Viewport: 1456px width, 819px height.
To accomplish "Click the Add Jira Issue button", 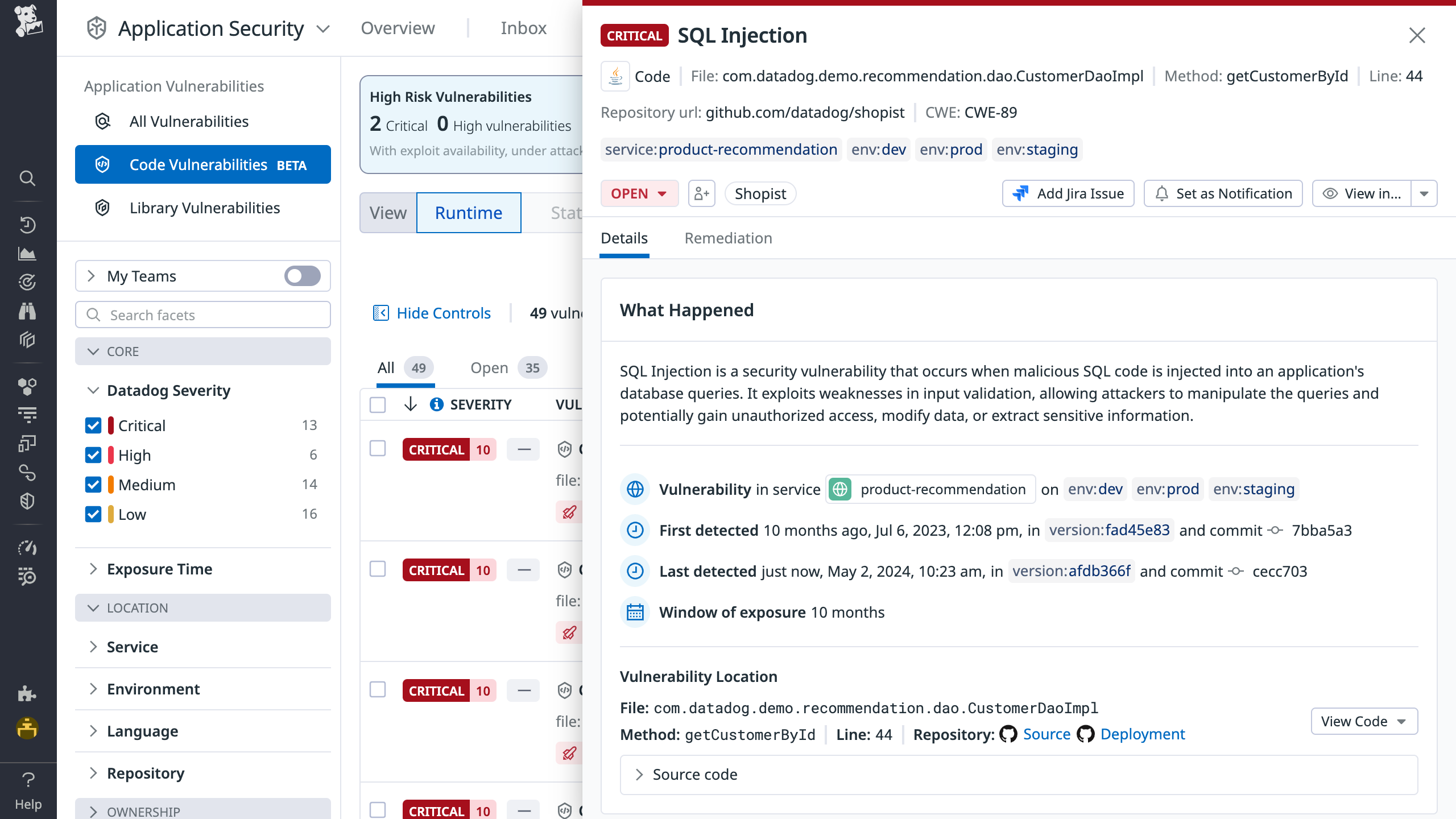I will pos(1068,193).
